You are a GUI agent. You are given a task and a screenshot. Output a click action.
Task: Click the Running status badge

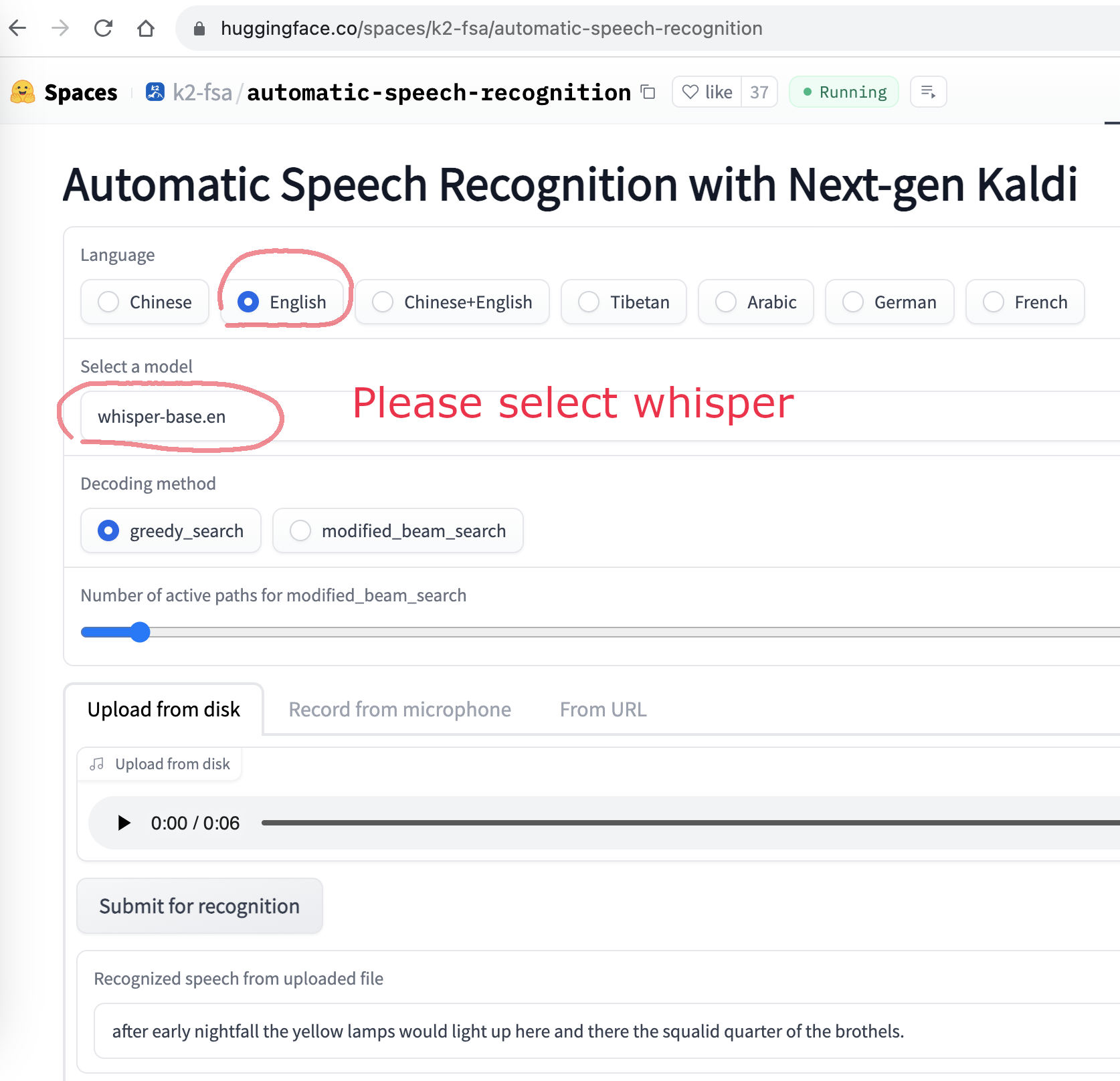point(844,92)
